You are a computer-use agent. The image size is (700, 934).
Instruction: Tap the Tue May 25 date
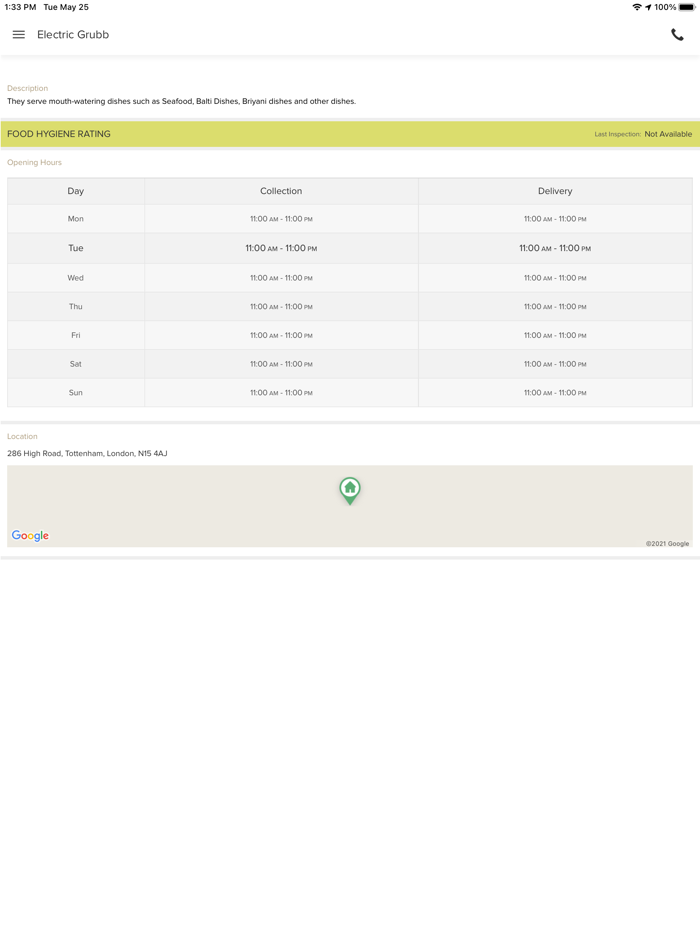click(66, 7)
